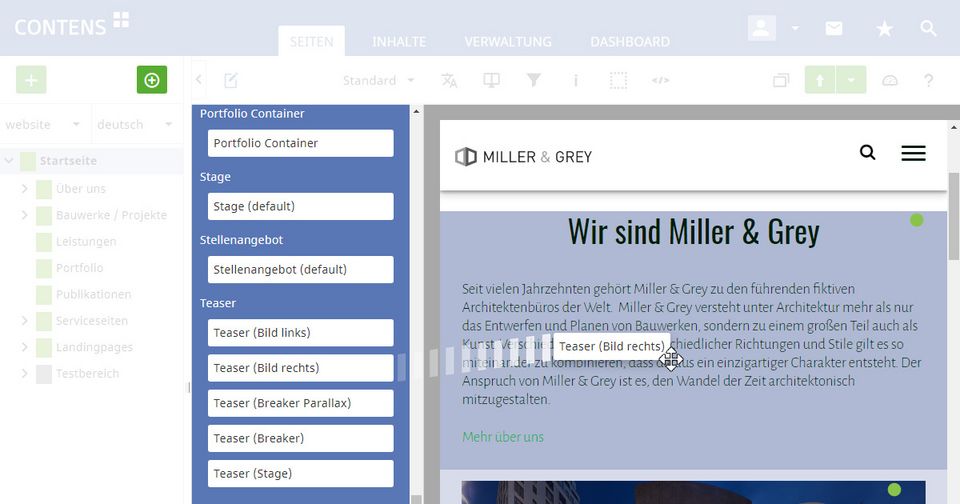960x504 pixels.
Task: Open the DASHBOARD tab
Action: click(629, 42)
